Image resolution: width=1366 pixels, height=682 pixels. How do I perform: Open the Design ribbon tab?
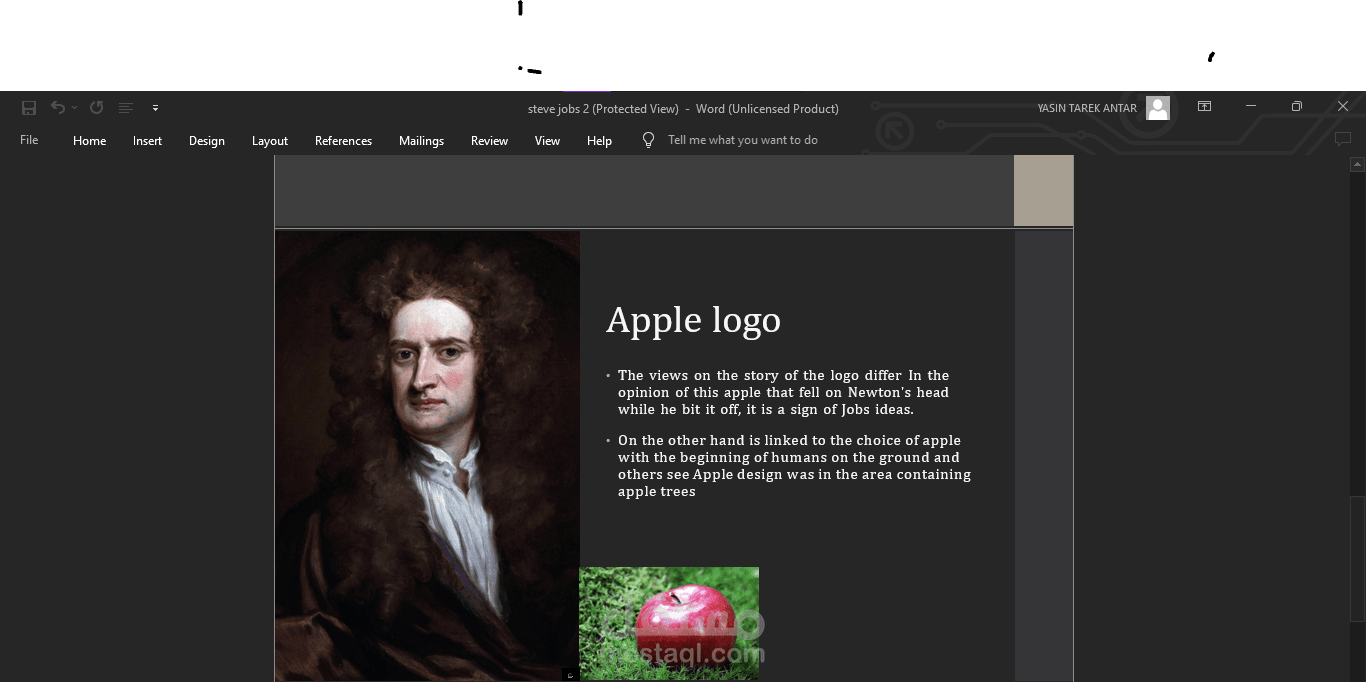pos(207,141)
